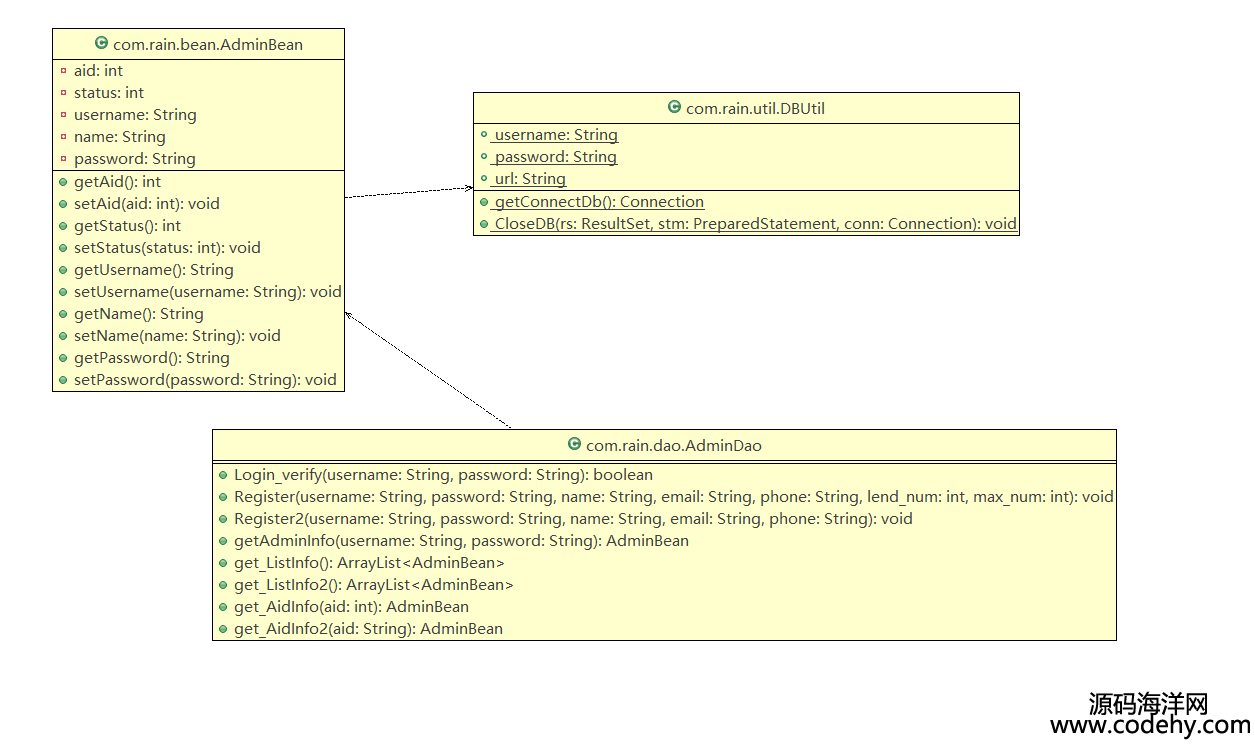Click the class icon beside com.rain.dao.AdminDao
This screenshot has height=745, width=1255.
tap(574, 445)
